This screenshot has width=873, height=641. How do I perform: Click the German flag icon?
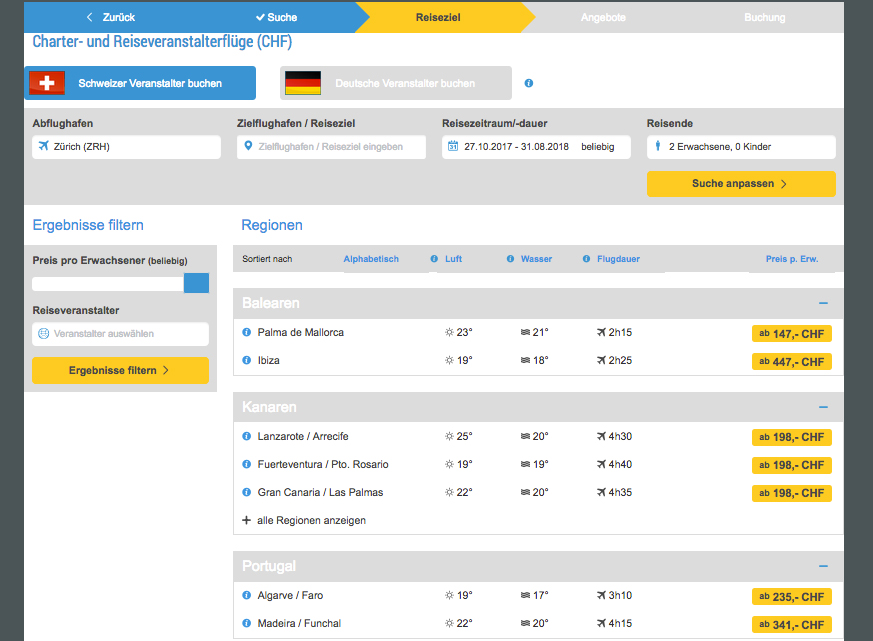click(x=302, y=83)
